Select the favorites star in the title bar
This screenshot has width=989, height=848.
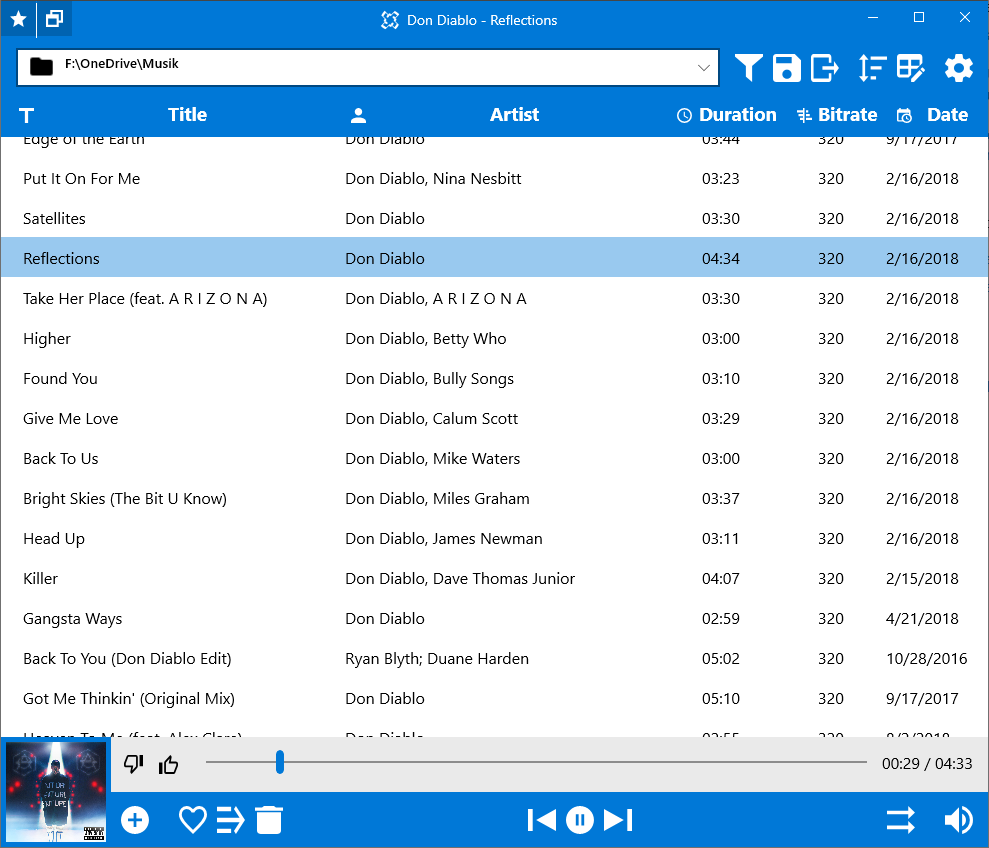pos(17,18)
